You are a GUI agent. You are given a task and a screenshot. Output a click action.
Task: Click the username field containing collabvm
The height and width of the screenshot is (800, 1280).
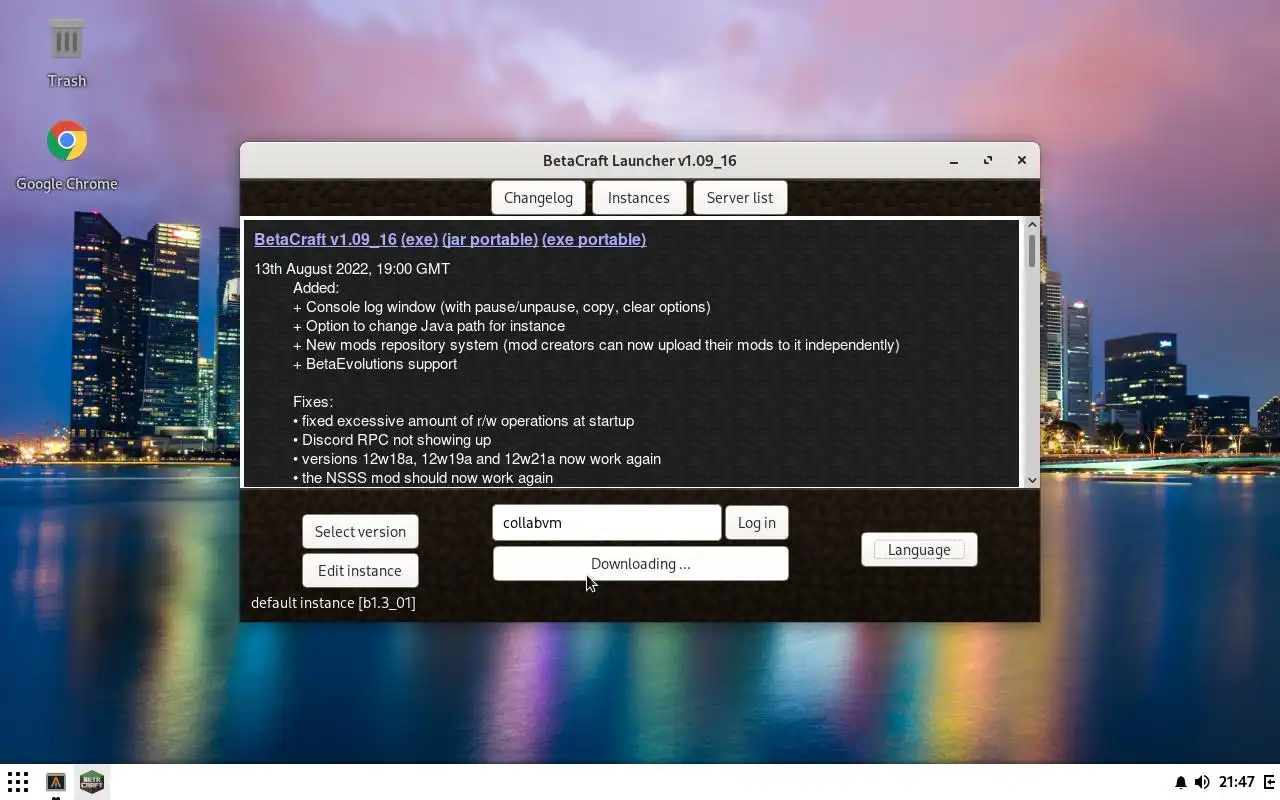coord(606,522)
